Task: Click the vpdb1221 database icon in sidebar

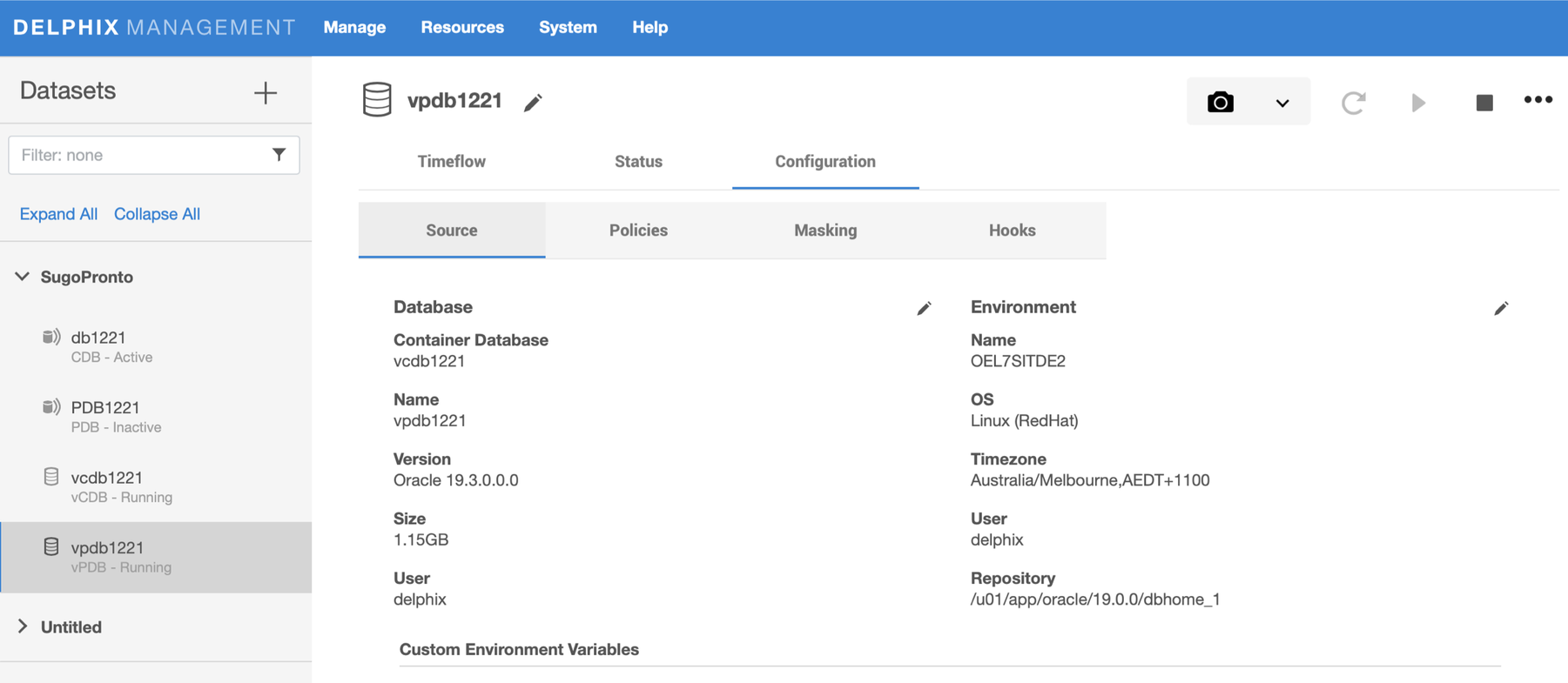Action: click(51, 546)
